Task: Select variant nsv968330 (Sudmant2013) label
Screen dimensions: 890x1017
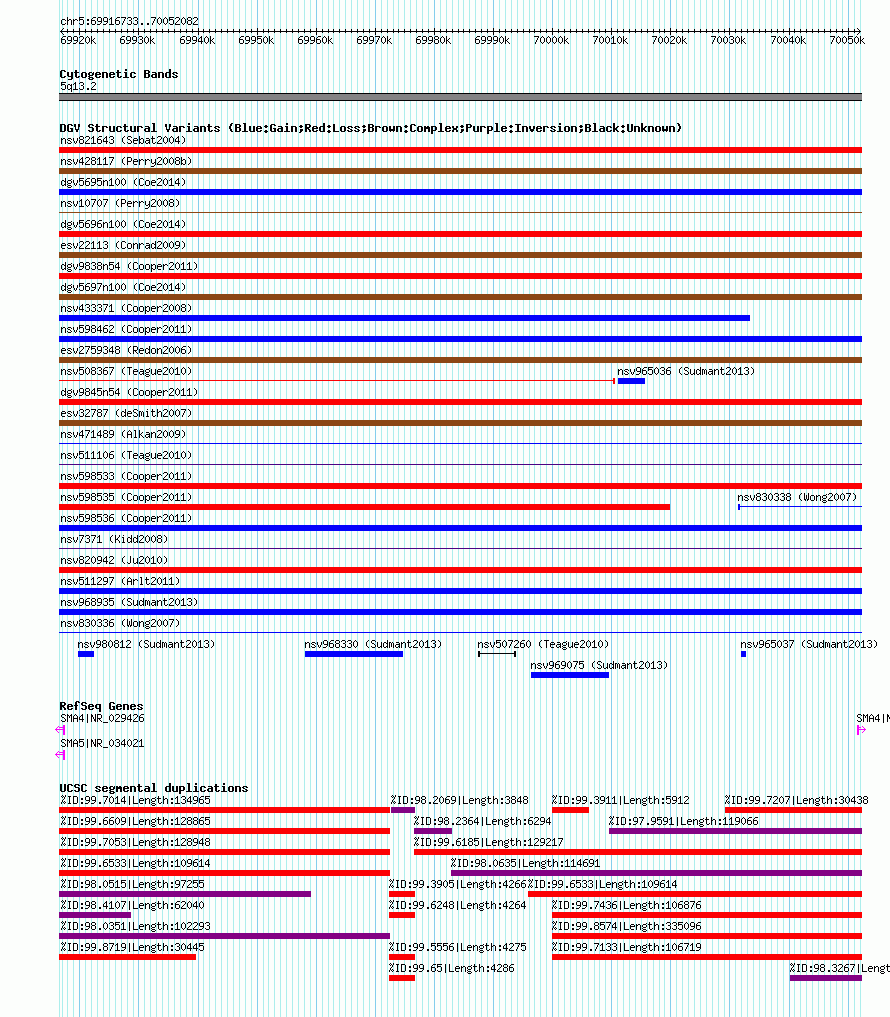Action: 373,644
